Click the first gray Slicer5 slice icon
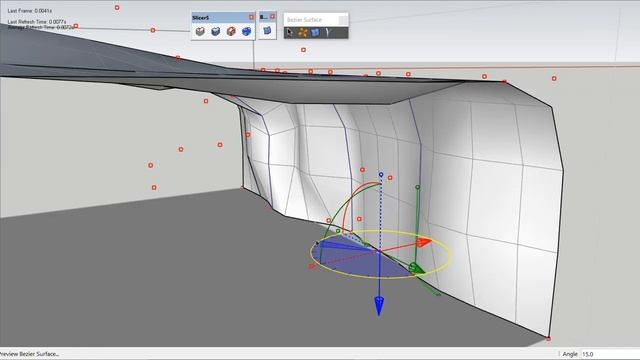The width and height of the screenshot is (640, 360). coord(200,31)
